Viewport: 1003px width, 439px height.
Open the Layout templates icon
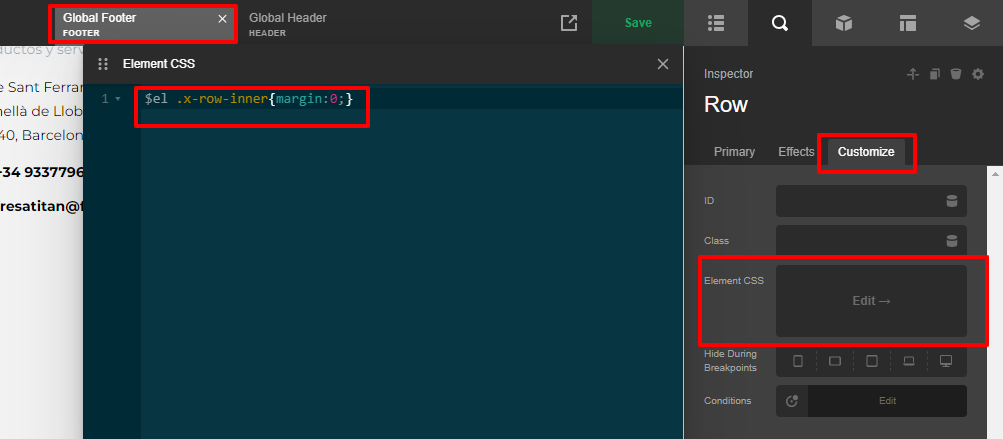(x=907, y=23)
